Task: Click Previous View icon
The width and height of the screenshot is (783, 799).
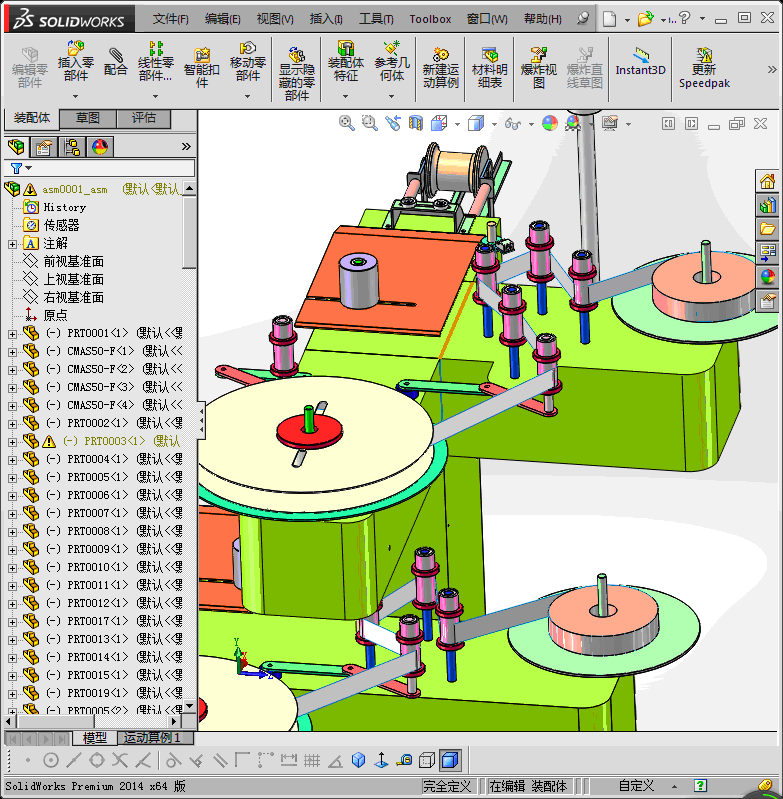Action: pyautogui.click(x=393, y=123)
